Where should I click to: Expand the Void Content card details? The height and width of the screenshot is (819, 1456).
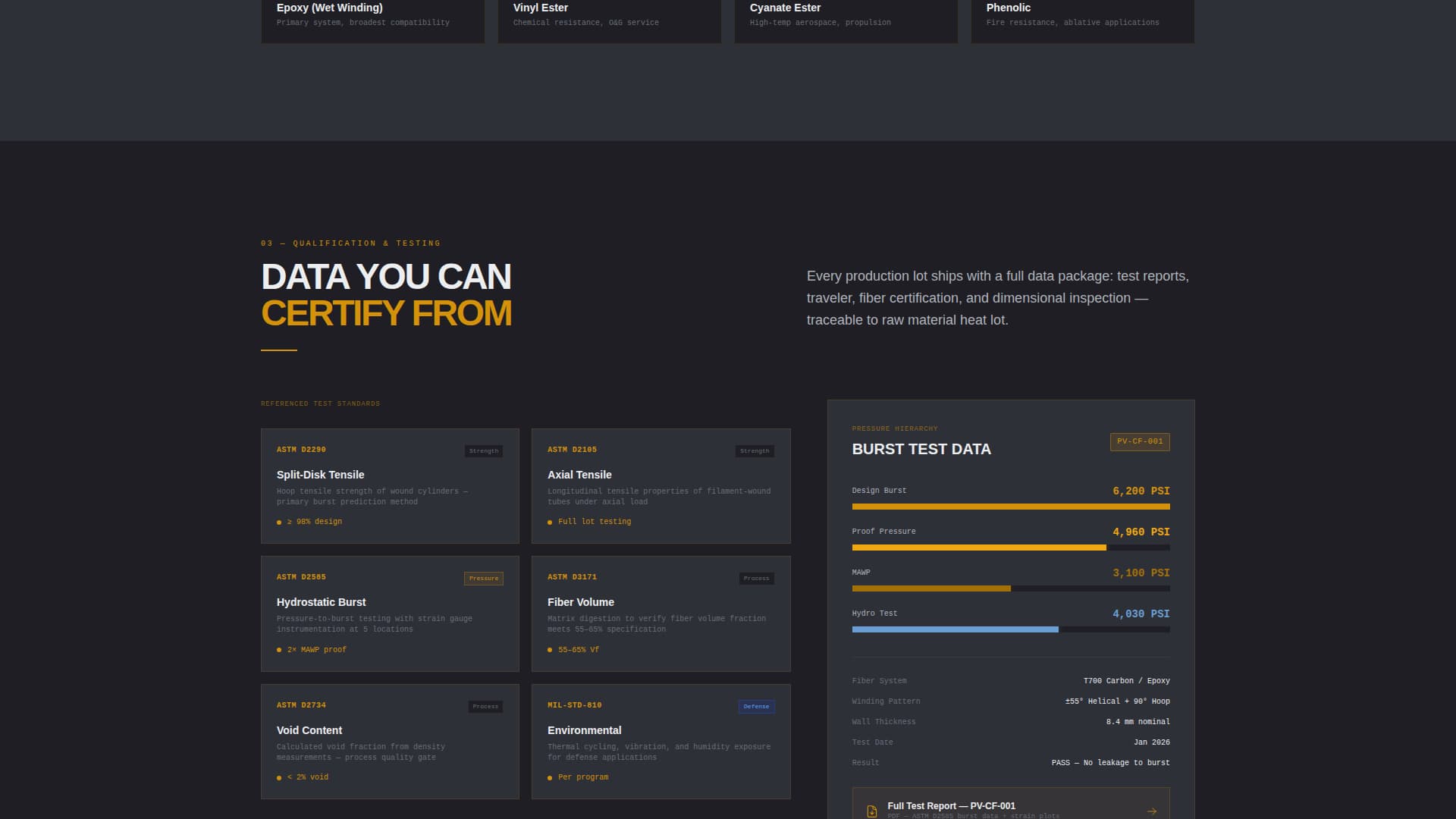pyautogui.click(x=390, y=741)
